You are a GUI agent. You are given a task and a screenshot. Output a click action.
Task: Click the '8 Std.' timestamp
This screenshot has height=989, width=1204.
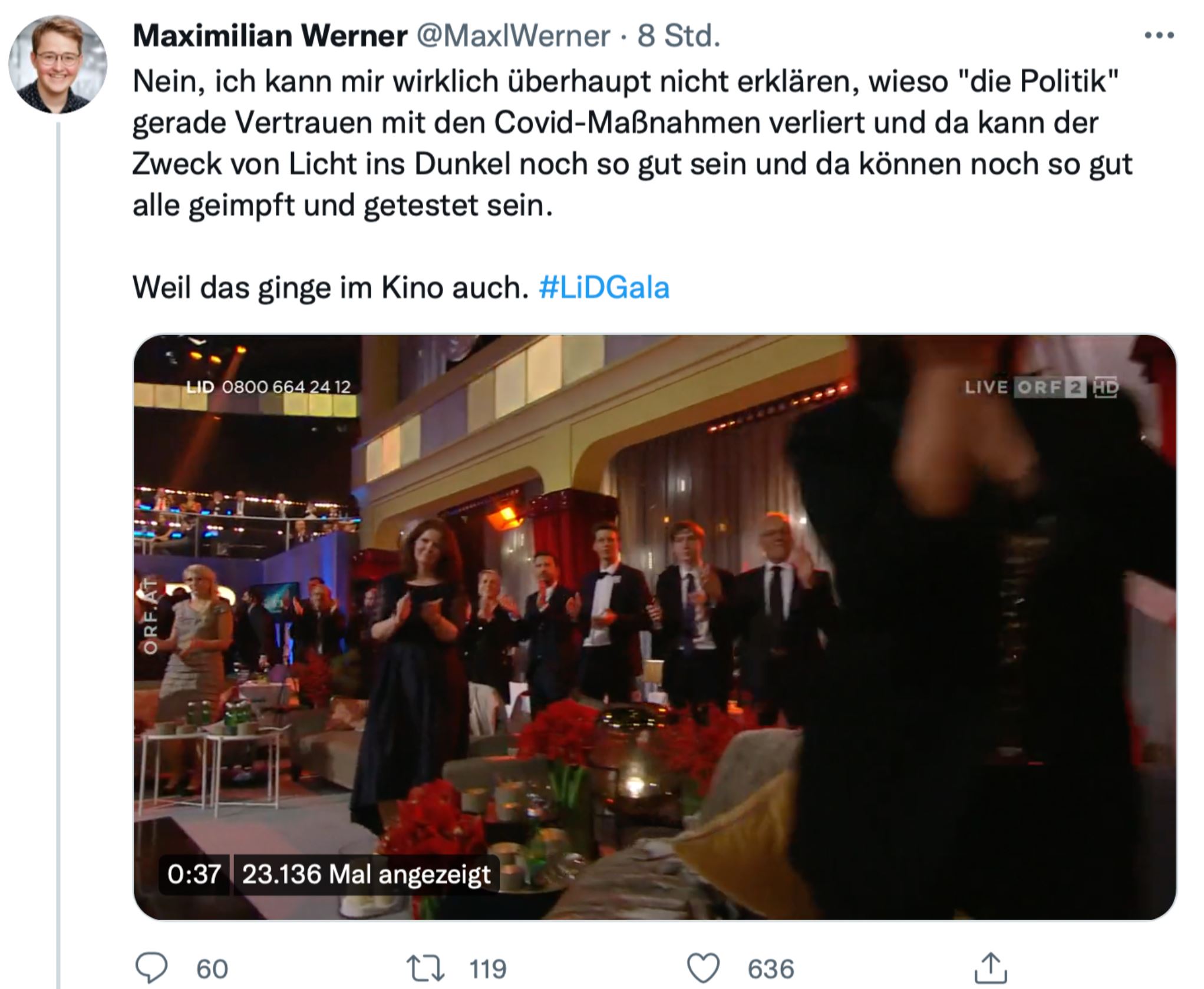click(x=679, y=36)
